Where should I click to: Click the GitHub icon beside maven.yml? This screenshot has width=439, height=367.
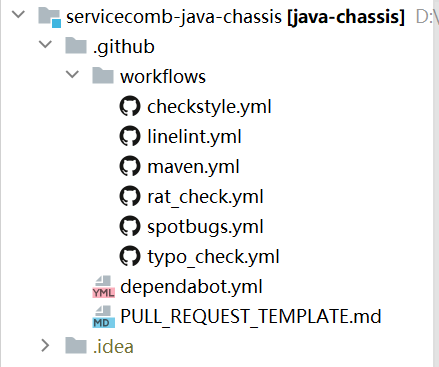(130, 166)
